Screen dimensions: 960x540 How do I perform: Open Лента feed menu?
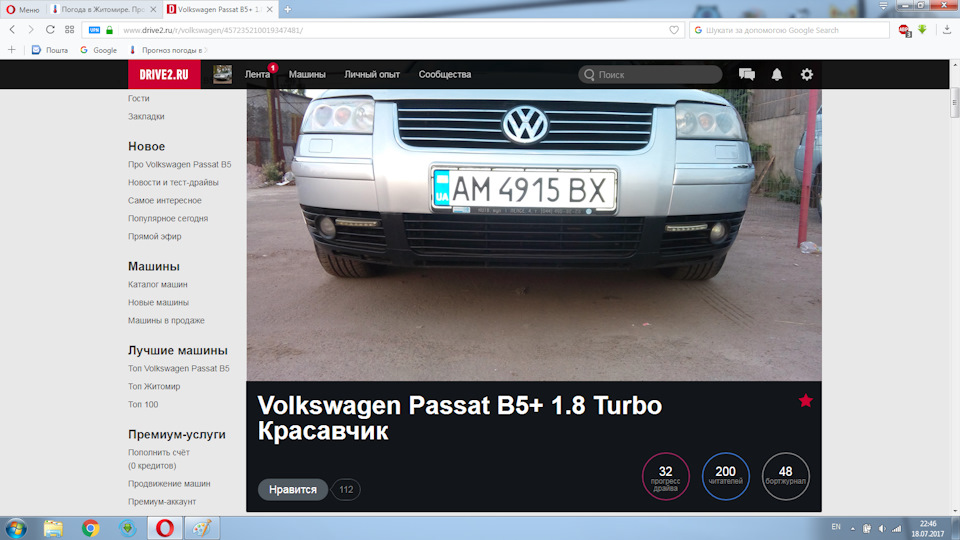pos(258,74)
